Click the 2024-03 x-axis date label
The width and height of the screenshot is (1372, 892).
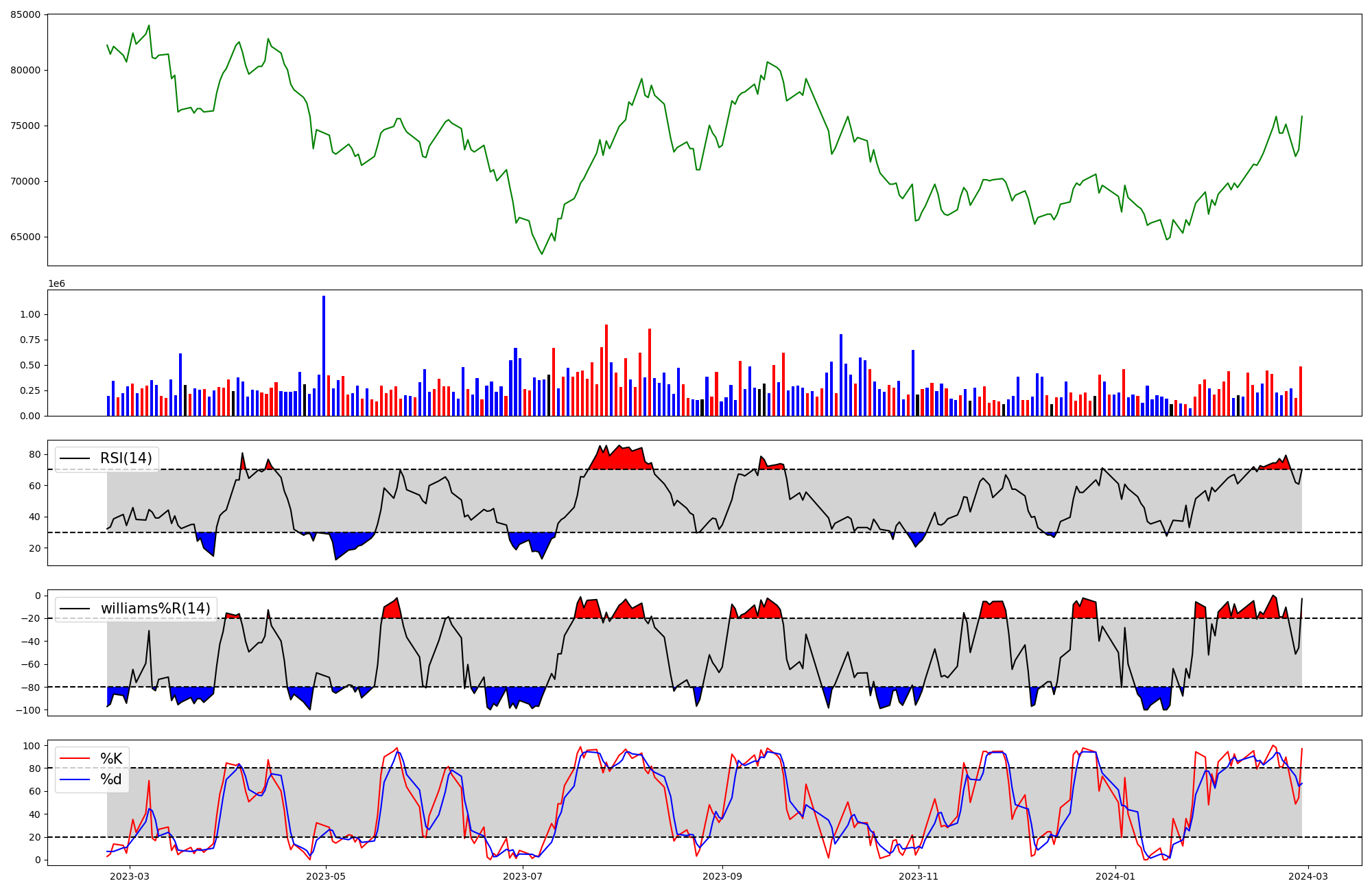[x=1308, y=876]
